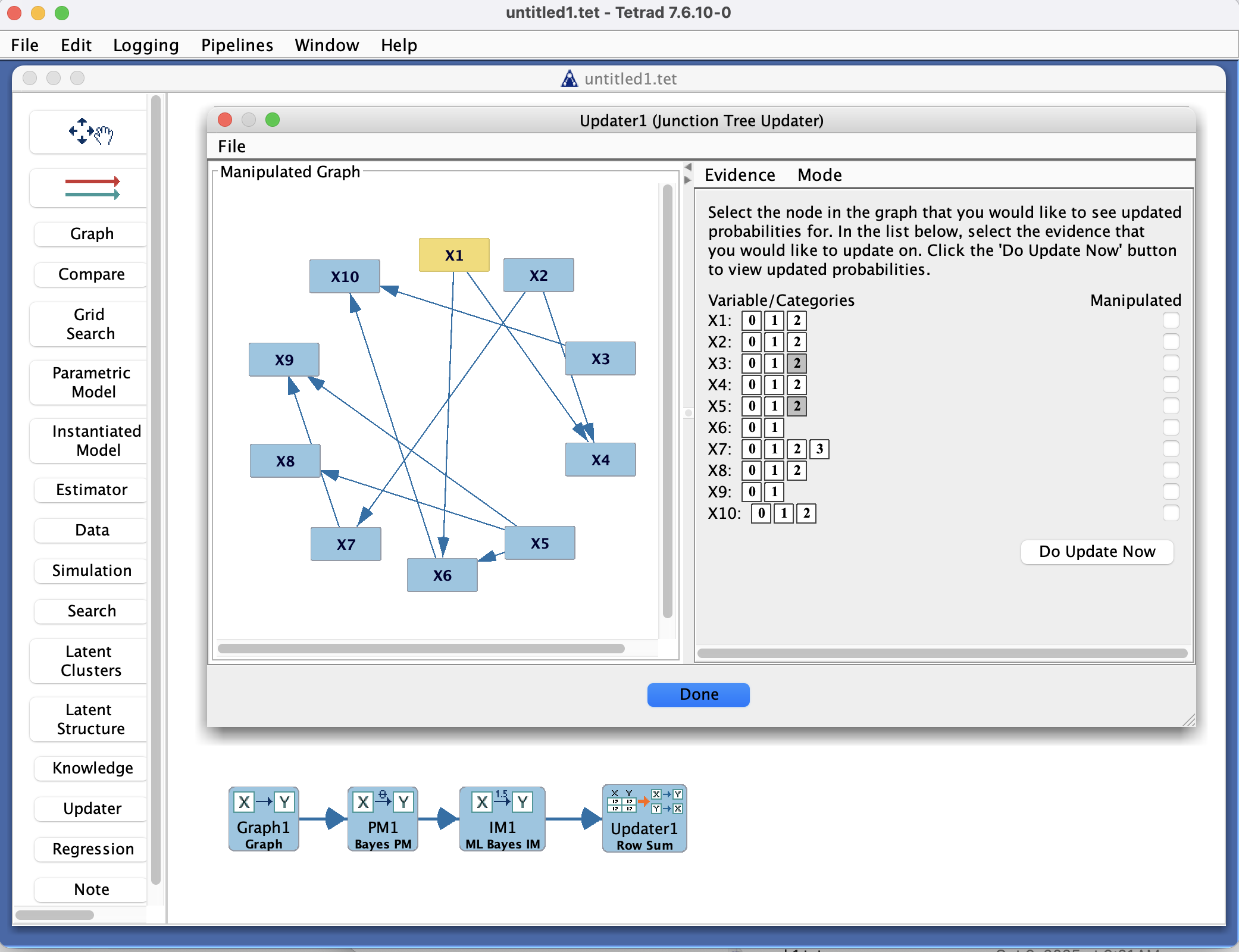Image resolution: width=1239 pixels, height=952 pixels.
Task: Check Manipulated box for X8
Action: click(x=1171, y=470)
